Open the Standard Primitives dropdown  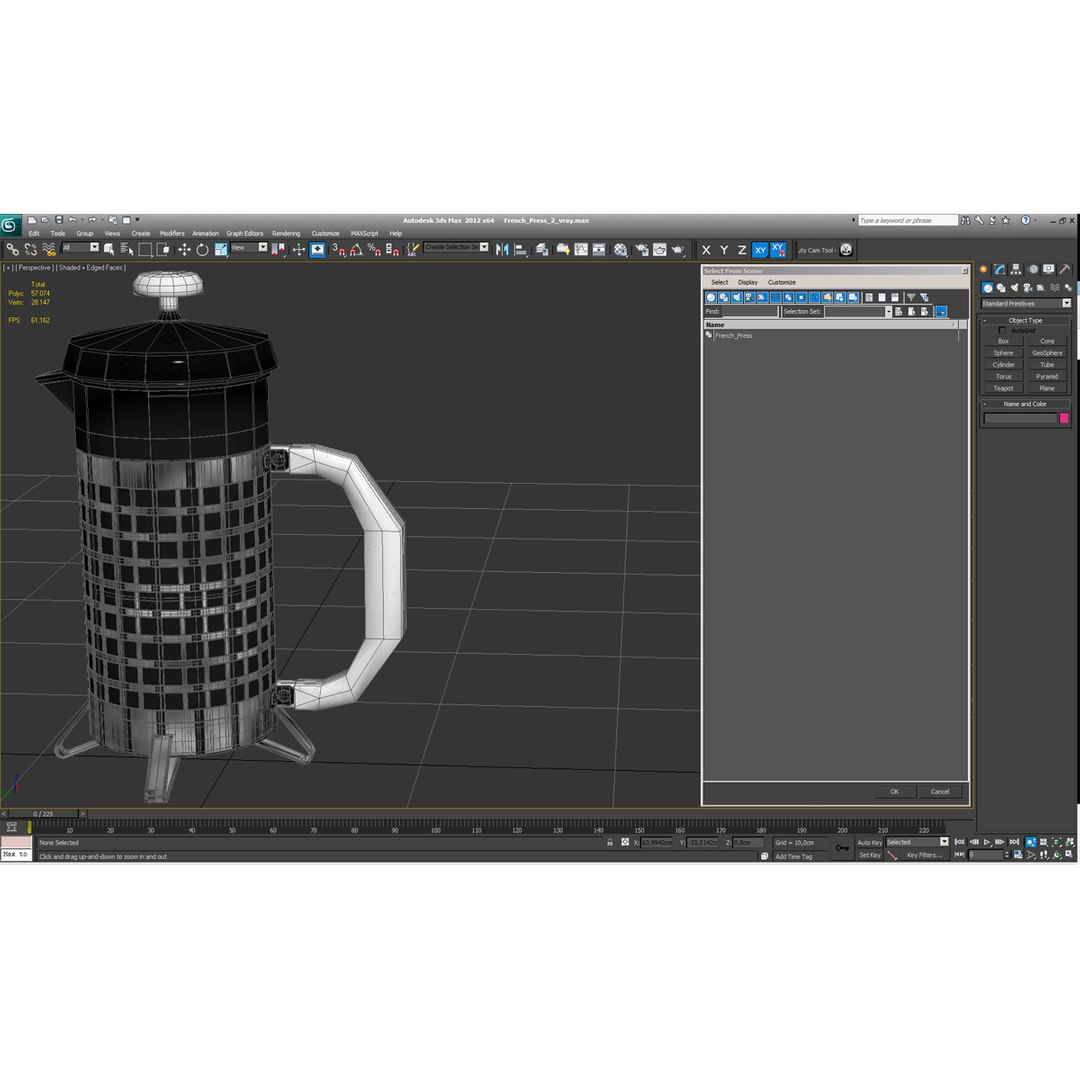click(1026, 303)
